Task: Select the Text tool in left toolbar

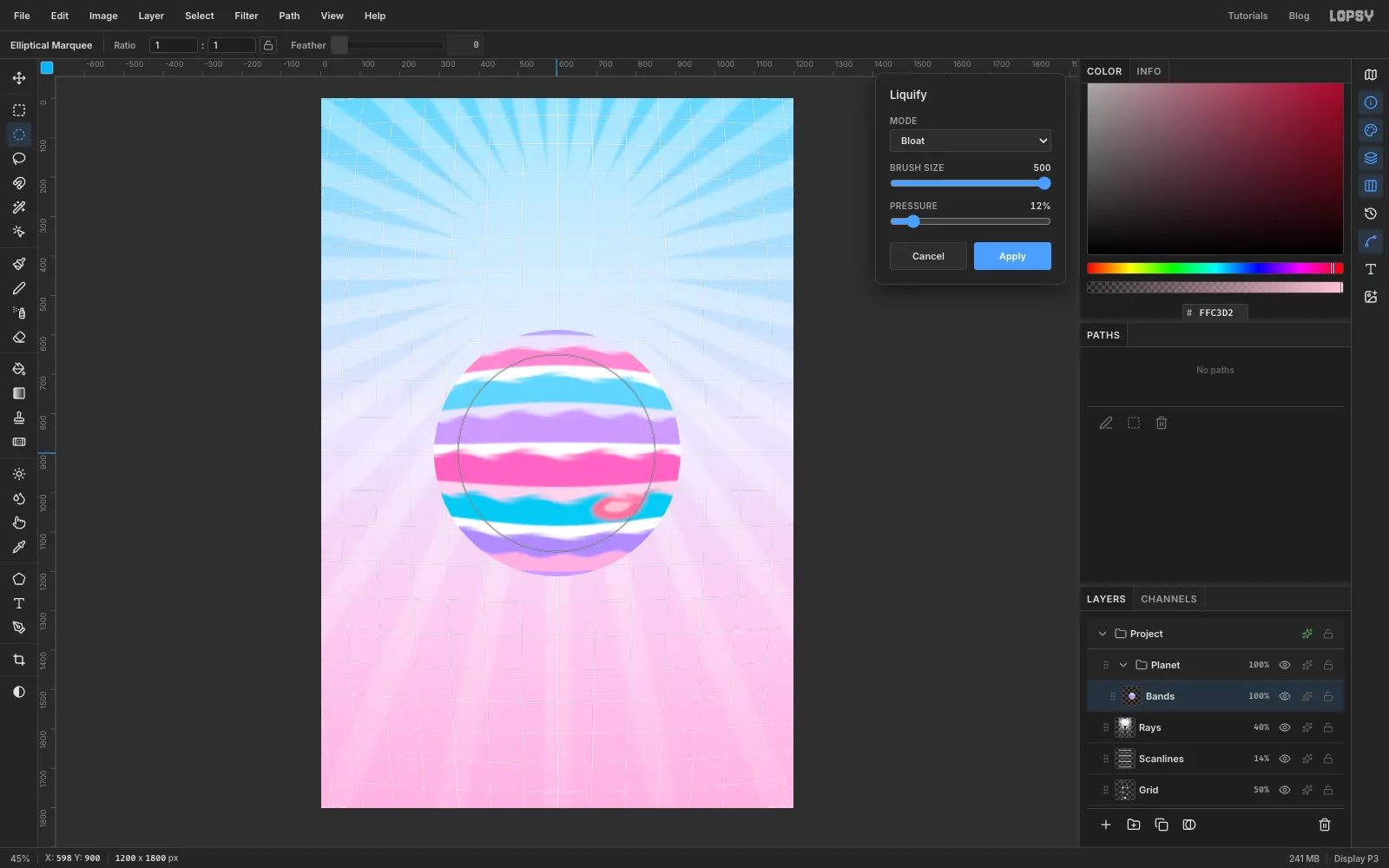Action: tap(19, 603)
